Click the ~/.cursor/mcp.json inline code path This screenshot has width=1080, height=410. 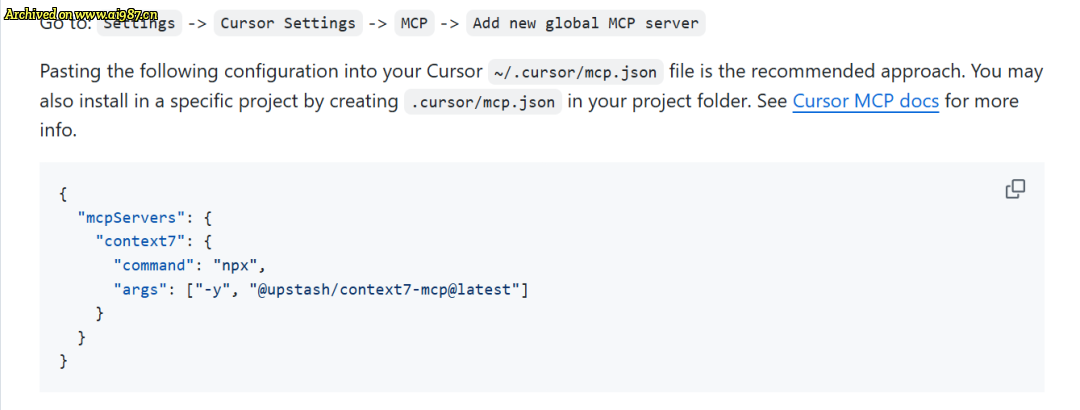click(x=576, y=72)
